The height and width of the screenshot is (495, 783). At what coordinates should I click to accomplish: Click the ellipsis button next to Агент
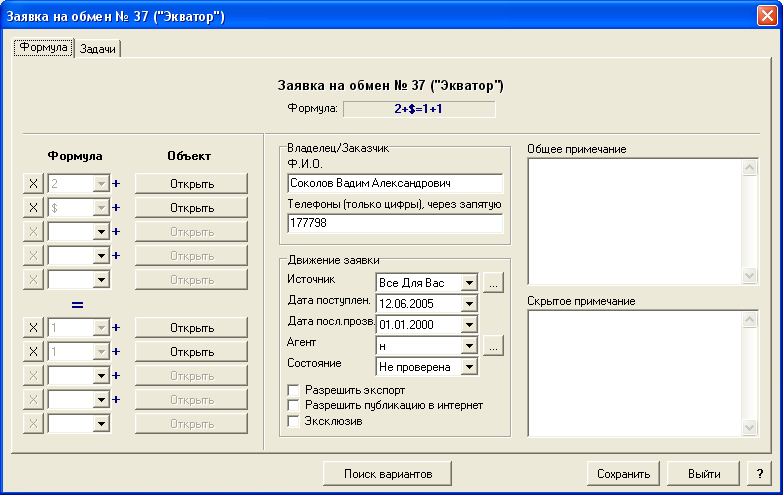pos(493,346)
